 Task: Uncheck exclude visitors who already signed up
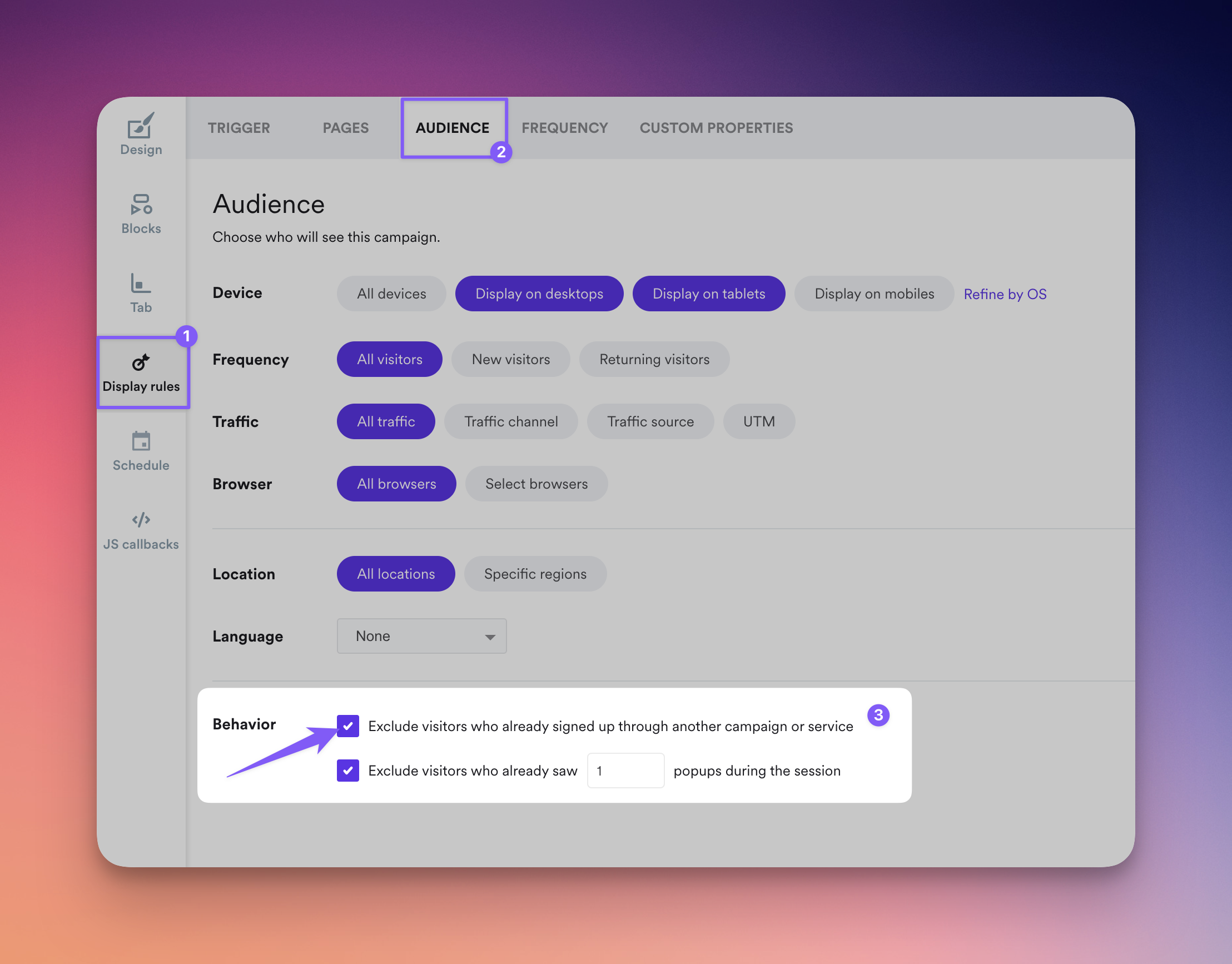click(x=347, y=726)
